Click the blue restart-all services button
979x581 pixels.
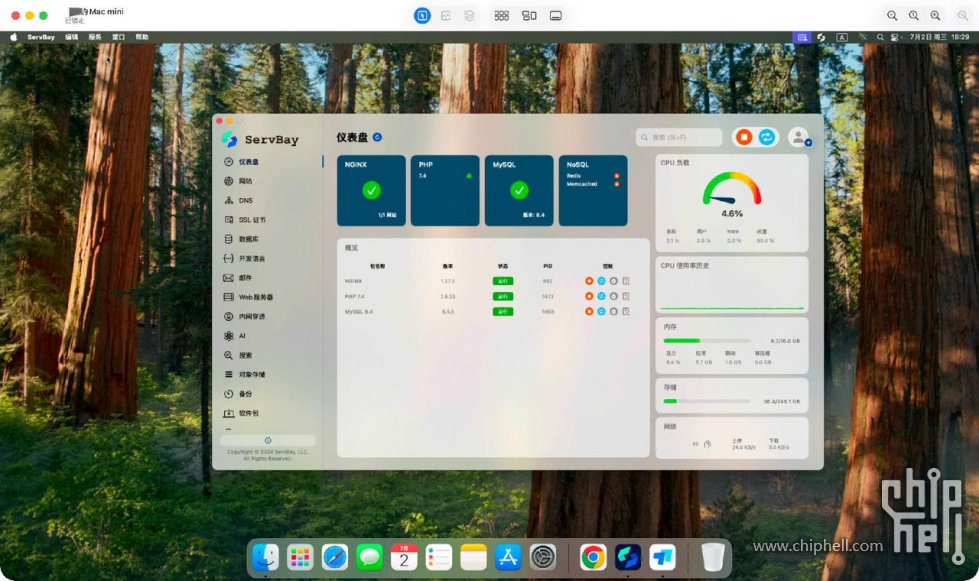click(767, 137)
